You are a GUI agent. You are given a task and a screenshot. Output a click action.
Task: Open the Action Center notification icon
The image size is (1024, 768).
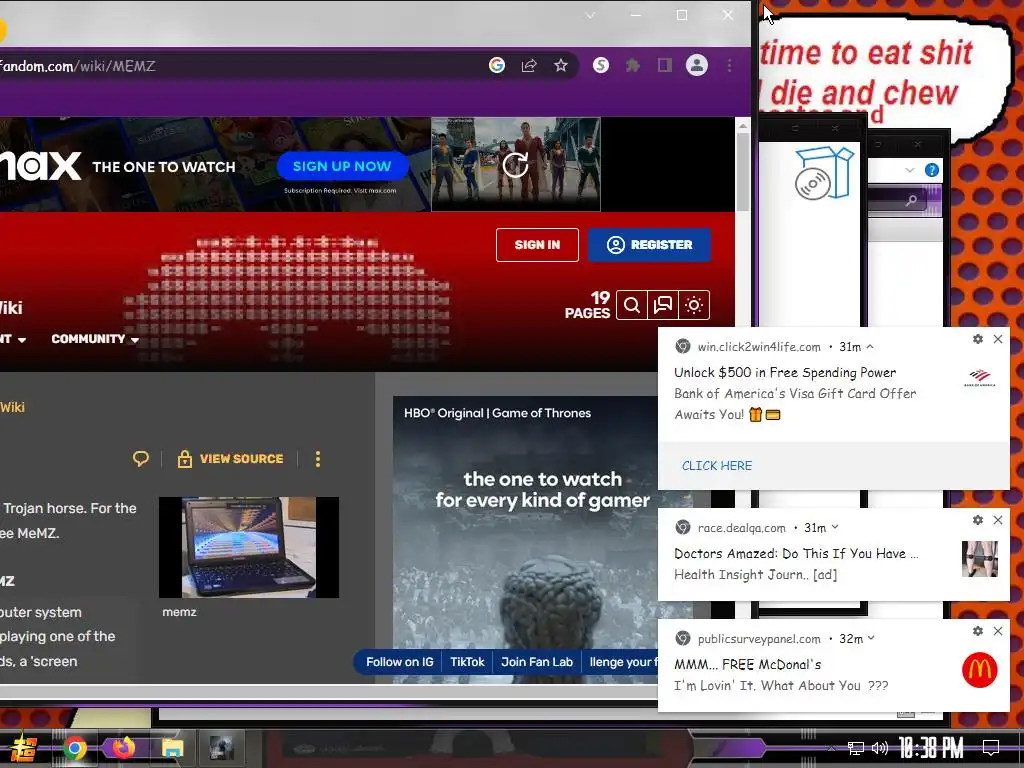coord(991,748)
